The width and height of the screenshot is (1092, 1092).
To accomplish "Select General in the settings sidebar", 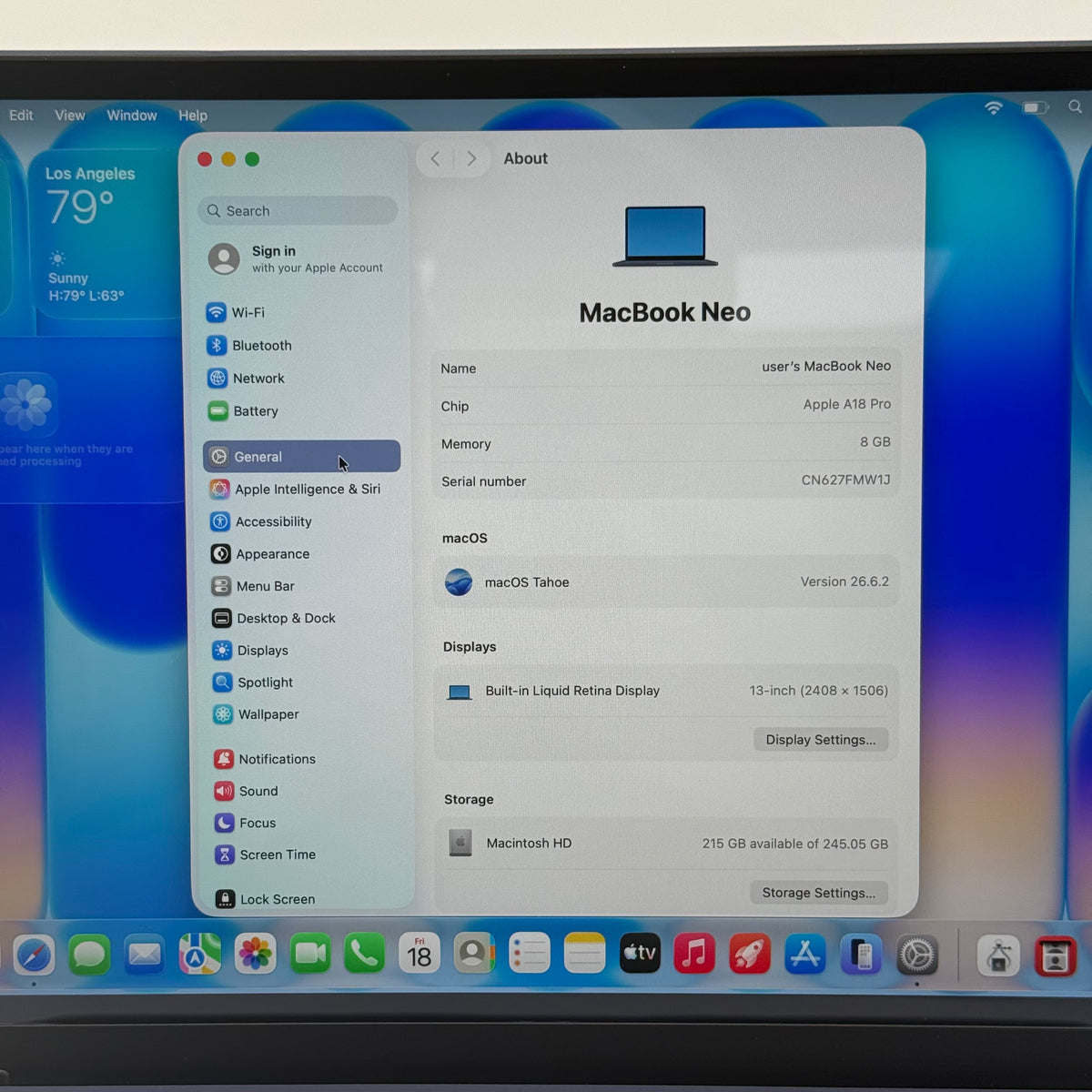I will pos(301,457).
